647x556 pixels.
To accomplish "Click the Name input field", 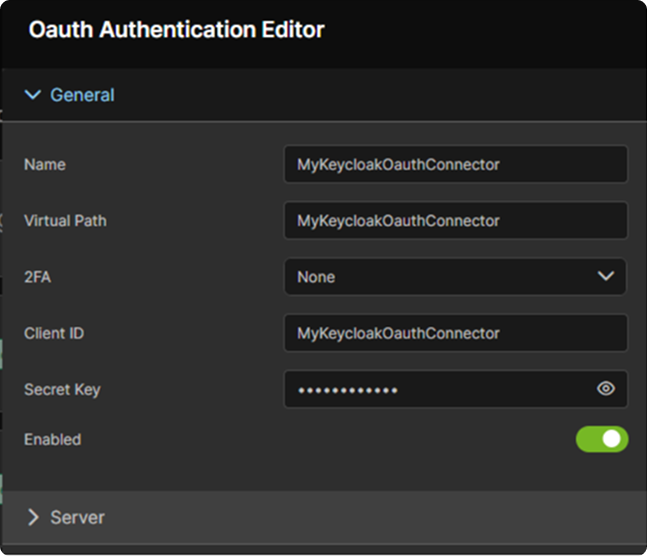I will 455,164.
